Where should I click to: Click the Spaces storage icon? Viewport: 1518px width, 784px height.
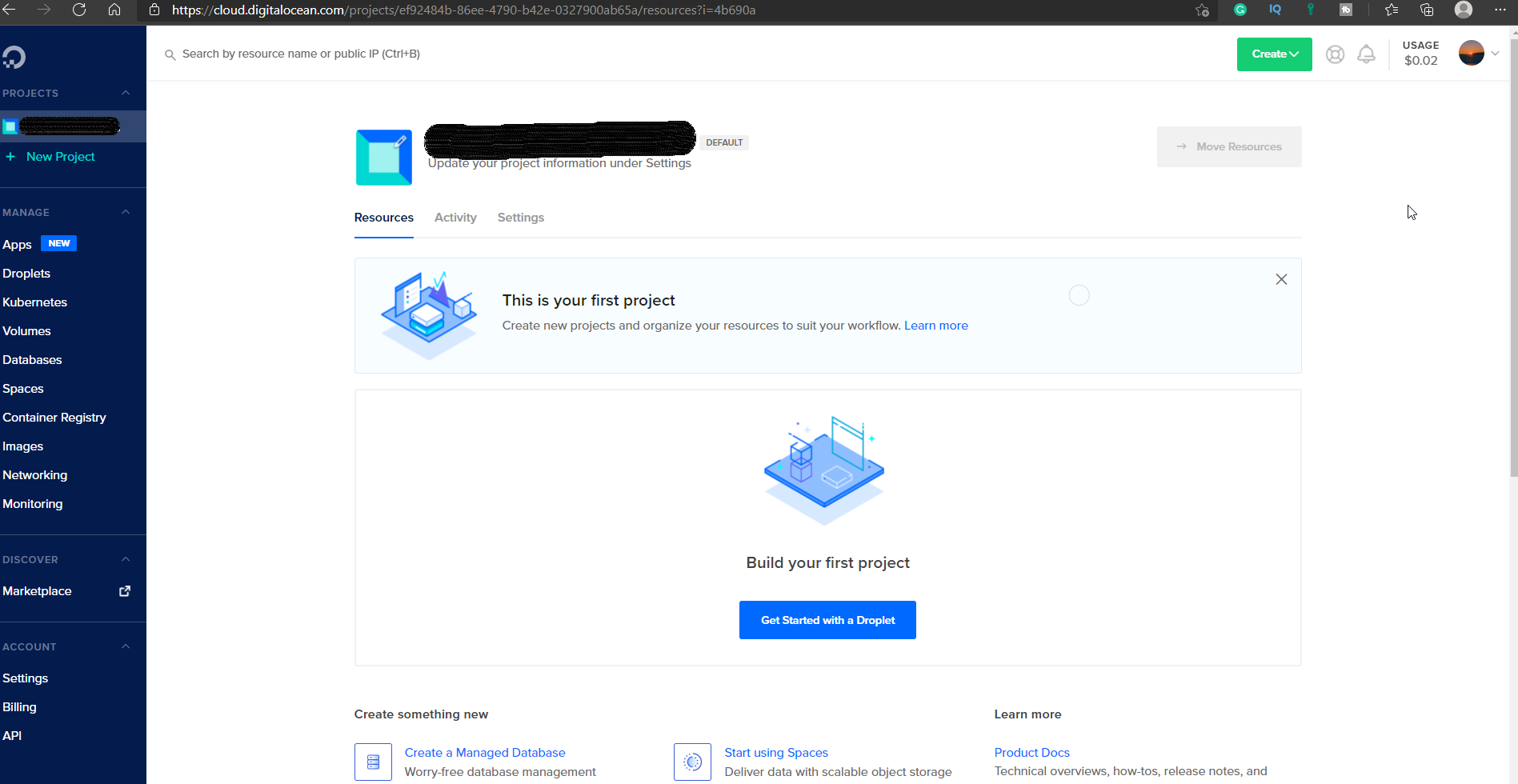pos(692,762)
